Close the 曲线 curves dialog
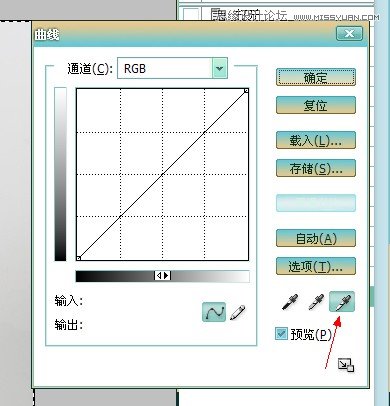The width and height of the screenshot is (390, 406). [x=349, y=34]
